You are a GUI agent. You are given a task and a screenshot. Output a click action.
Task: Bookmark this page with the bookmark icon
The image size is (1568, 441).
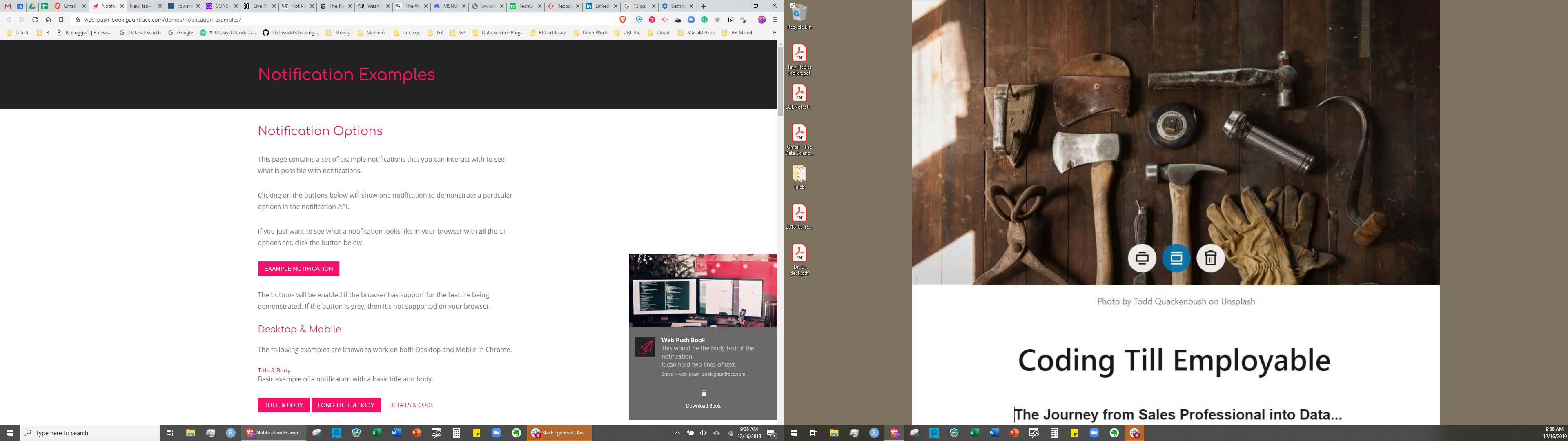[x=61, y=20]
